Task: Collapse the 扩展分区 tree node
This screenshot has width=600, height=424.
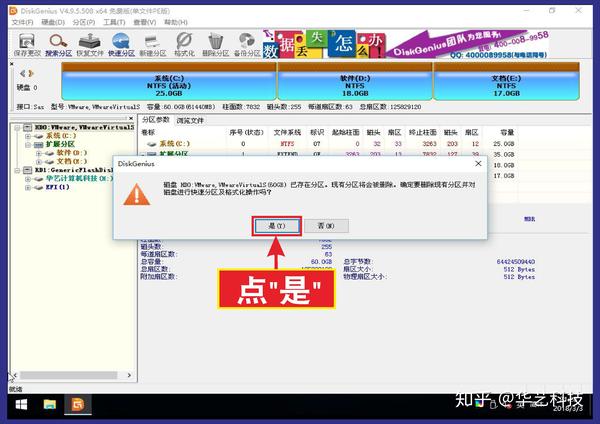Action: (x=28, y=145)
